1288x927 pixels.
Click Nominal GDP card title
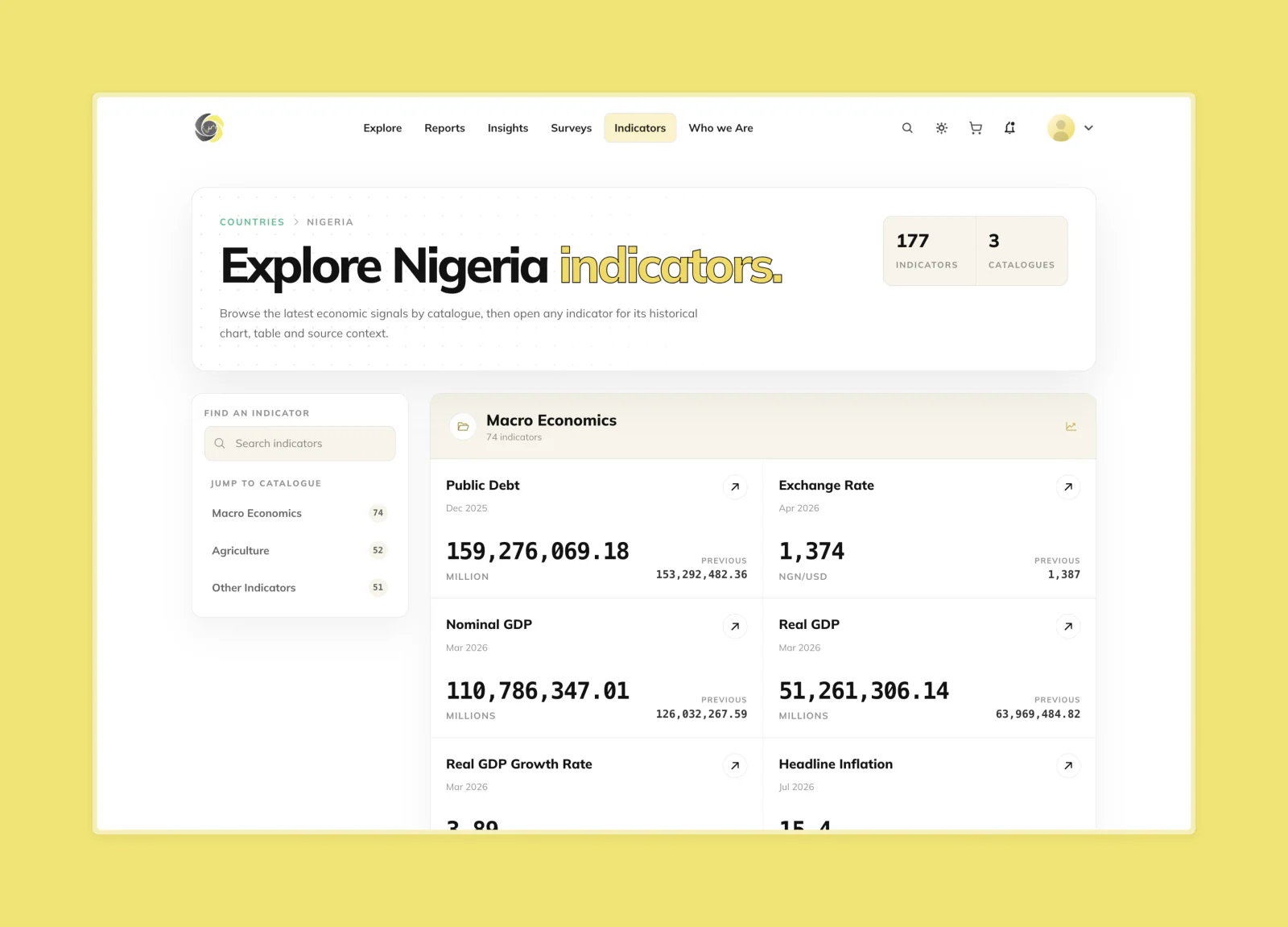489,625
